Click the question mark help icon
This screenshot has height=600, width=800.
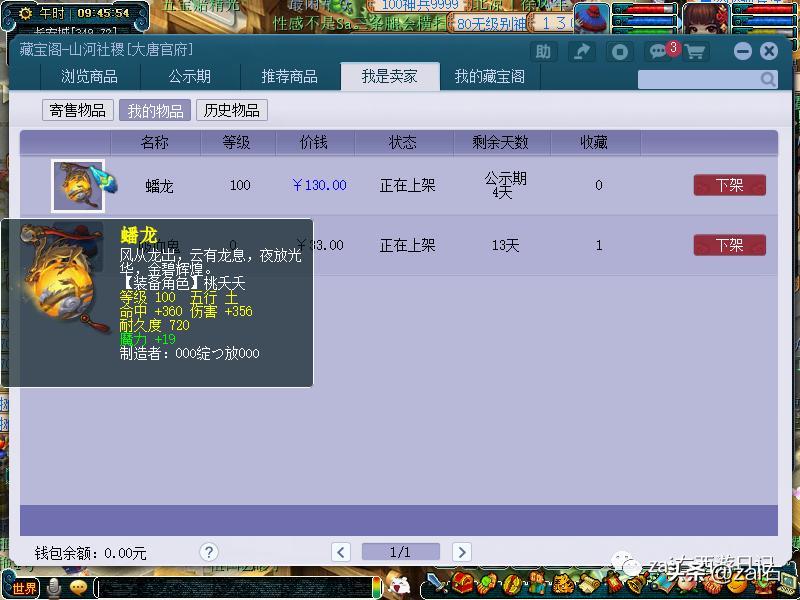tap(208, 552)
